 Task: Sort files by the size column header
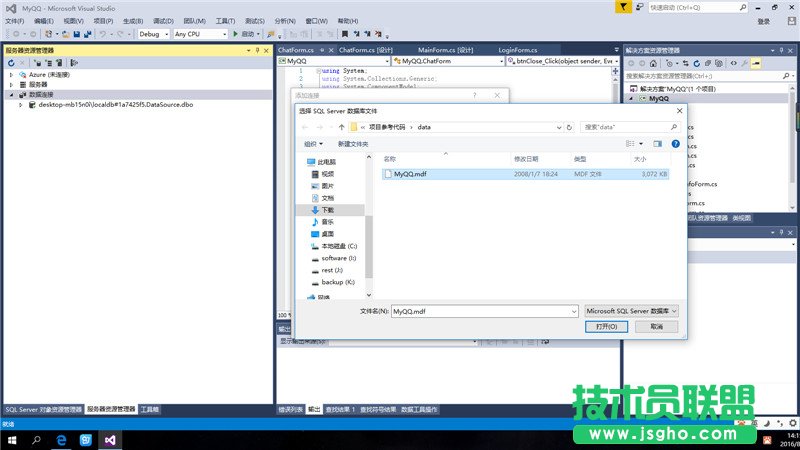pos(640,159)
